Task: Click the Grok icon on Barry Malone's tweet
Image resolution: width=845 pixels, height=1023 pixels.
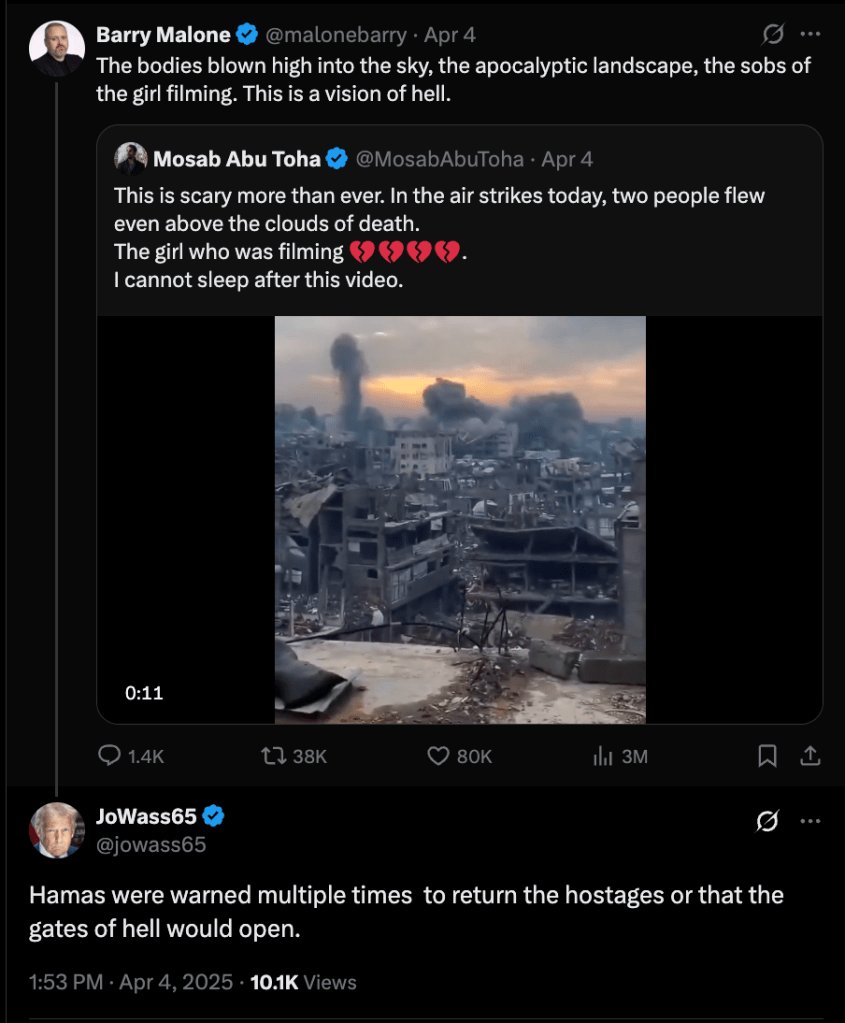Action: click(x=773, y=35)
